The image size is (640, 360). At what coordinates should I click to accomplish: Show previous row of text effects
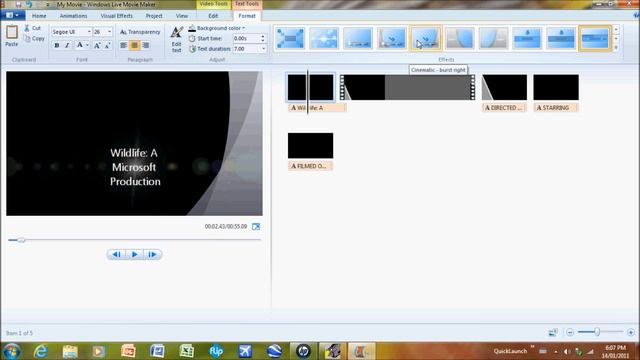click(x=616, y=30)
